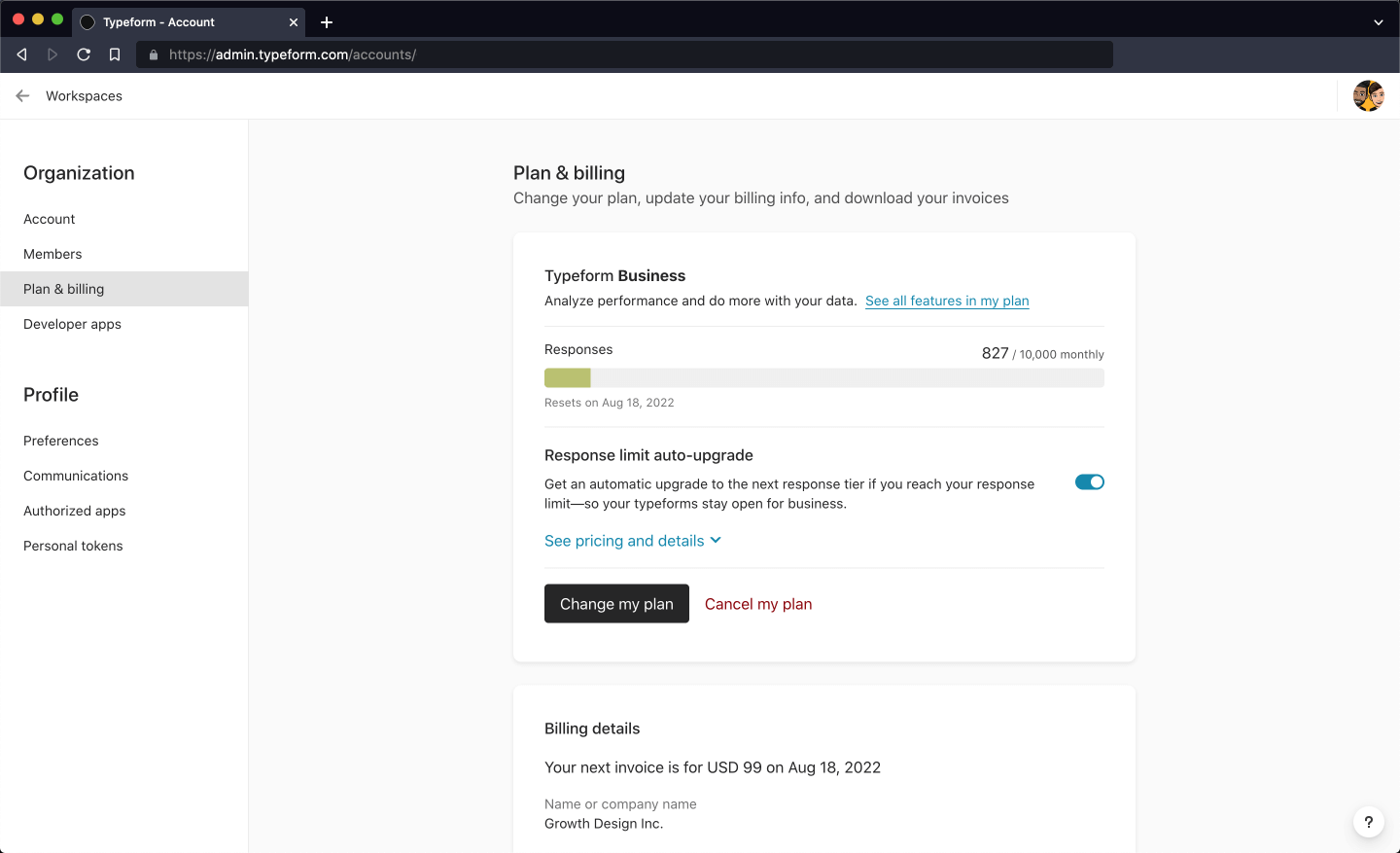Open the Account settings page
1400x853 pixels.
click(50, 219)
